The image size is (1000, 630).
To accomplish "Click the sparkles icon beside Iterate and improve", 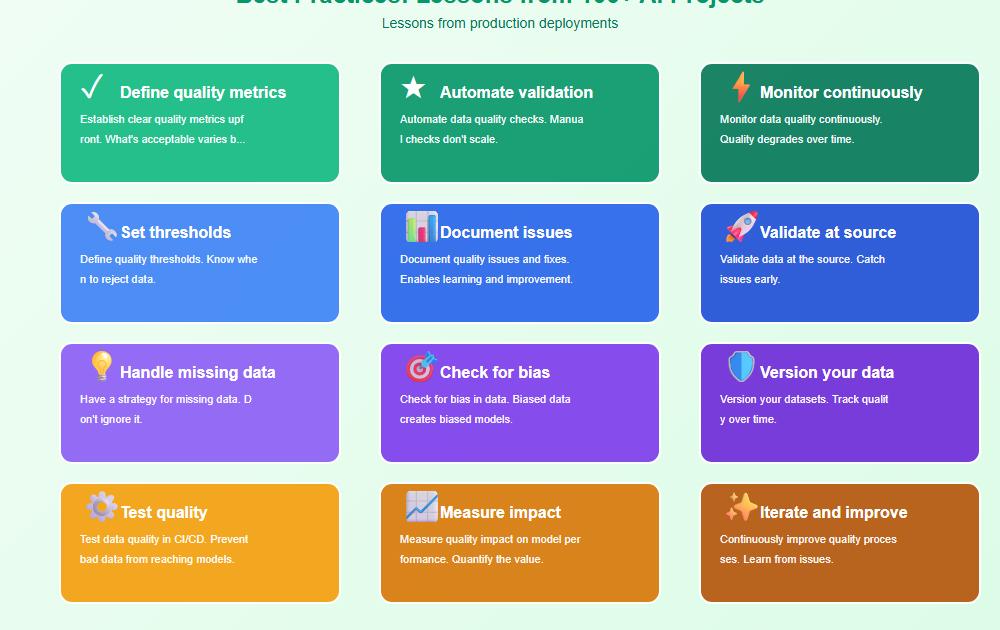I will 741,507.
